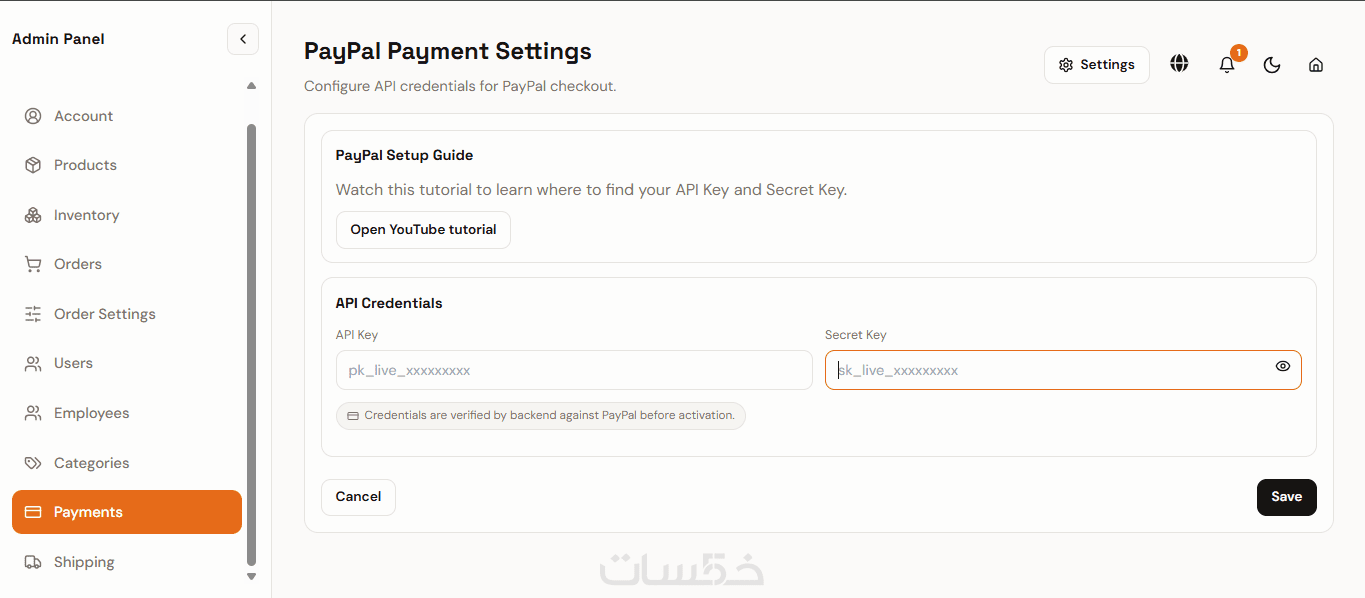Show the Secret Key with eye icon

1283,366
